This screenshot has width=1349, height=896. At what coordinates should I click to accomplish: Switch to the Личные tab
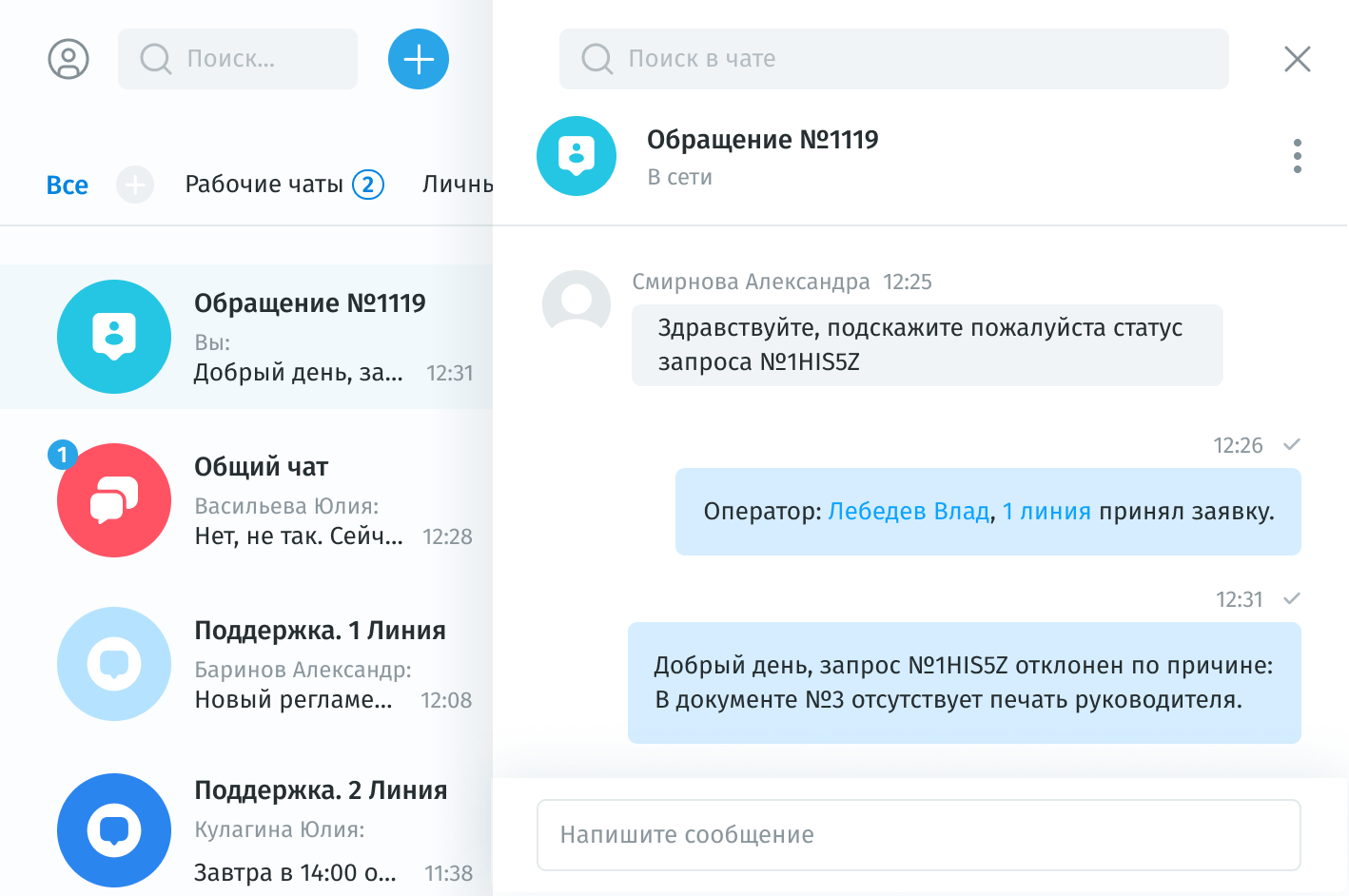[x=458, y=185]
